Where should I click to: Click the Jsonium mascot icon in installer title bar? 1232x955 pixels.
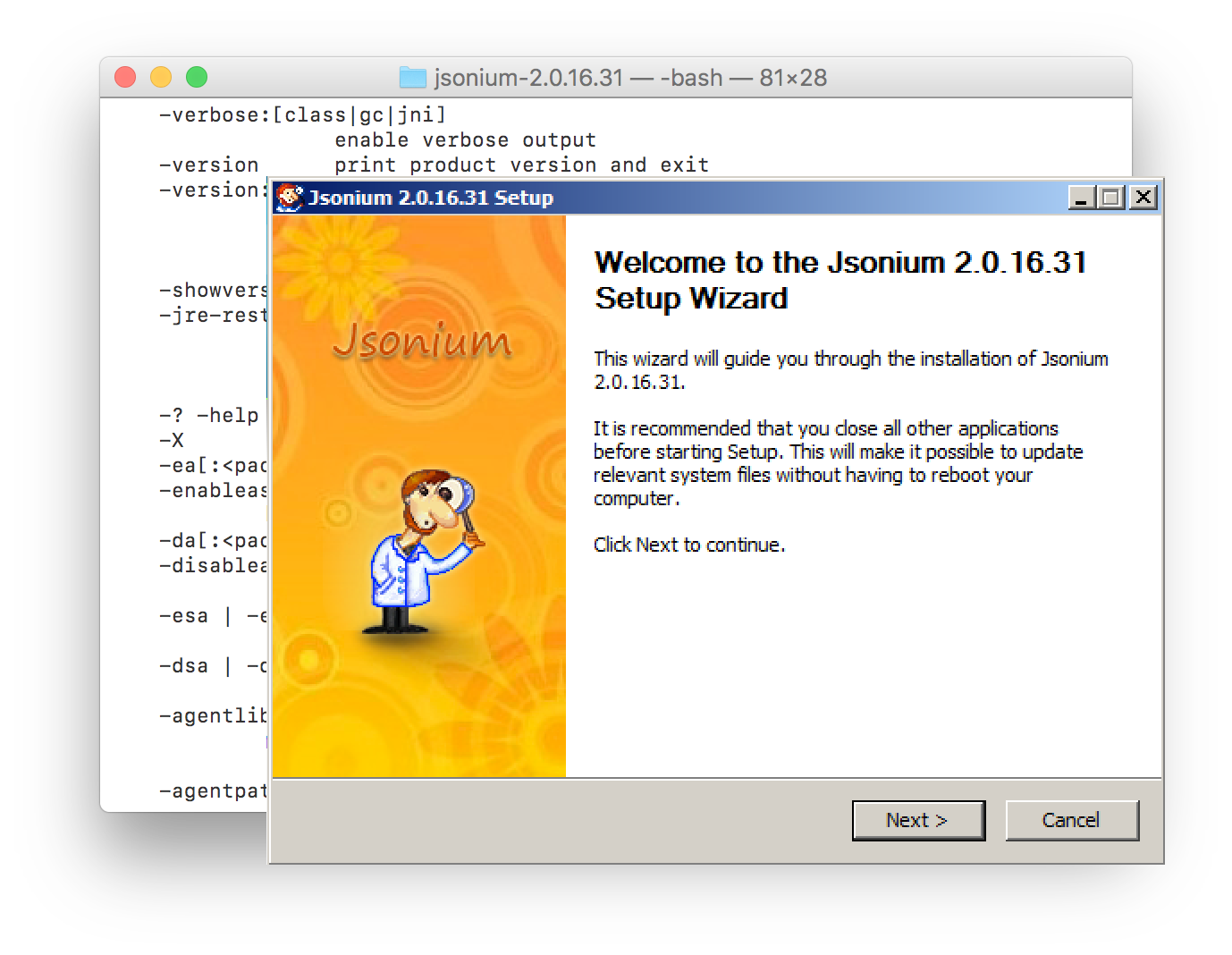(290, 198)
